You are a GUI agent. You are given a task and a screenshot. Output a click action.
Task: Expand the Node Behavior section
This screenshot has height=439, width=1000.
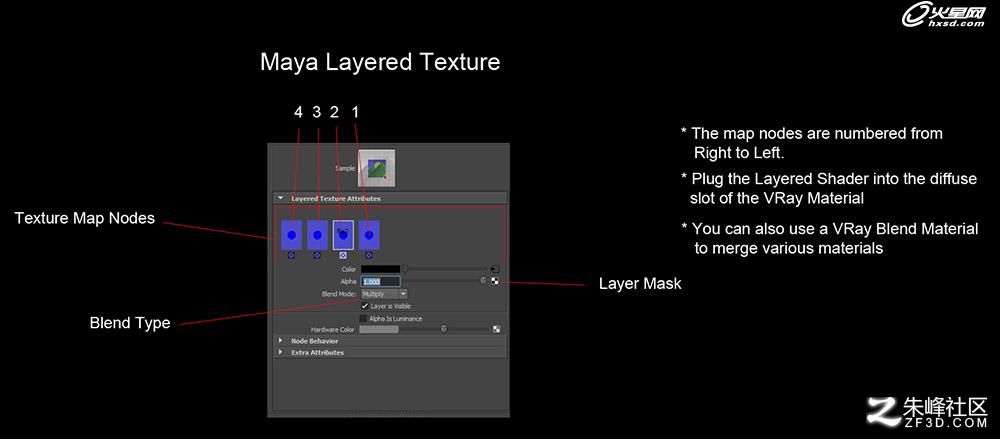click(280, 341)
